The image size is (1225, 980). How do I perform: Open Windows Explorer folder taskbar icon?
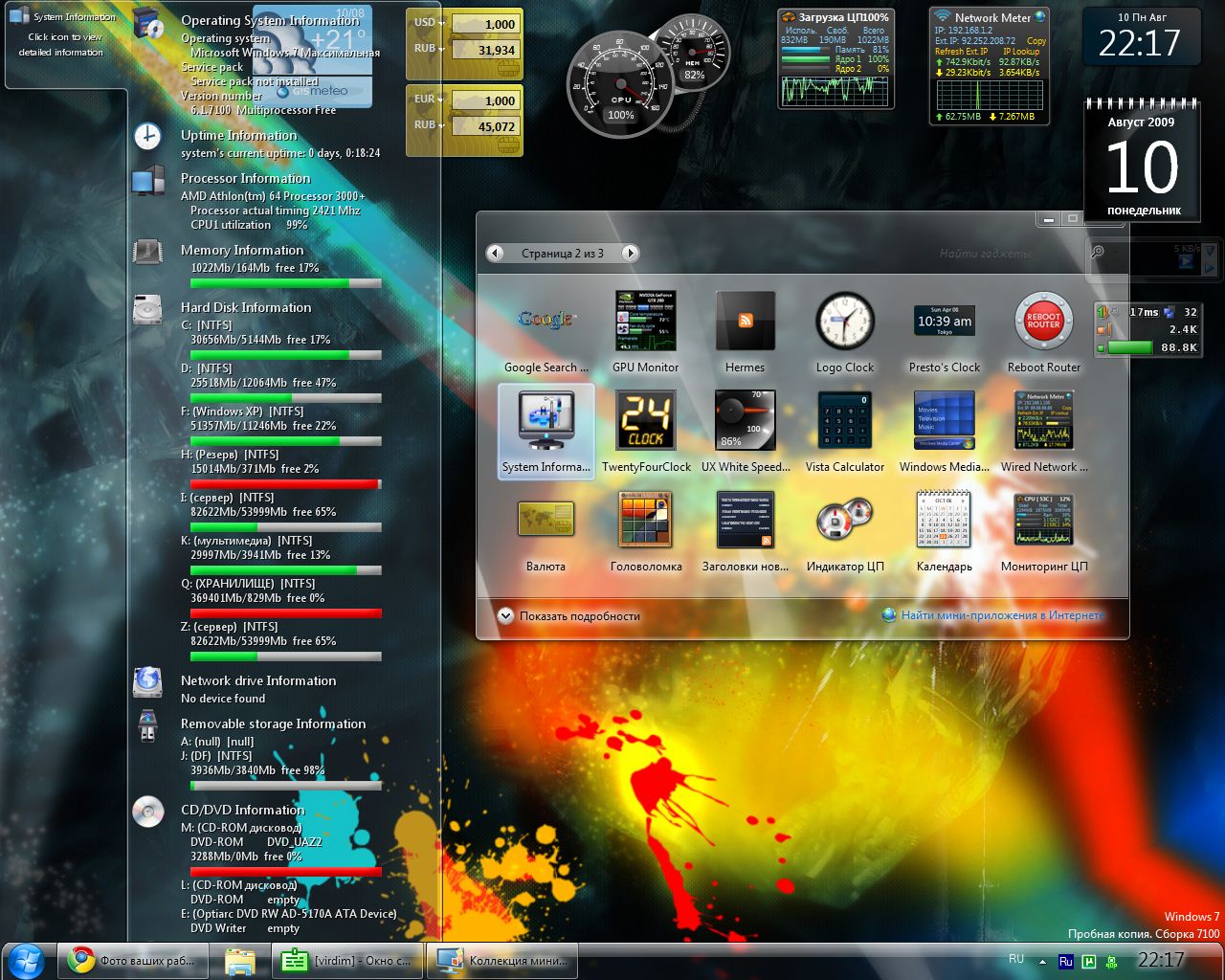point(240,960)
